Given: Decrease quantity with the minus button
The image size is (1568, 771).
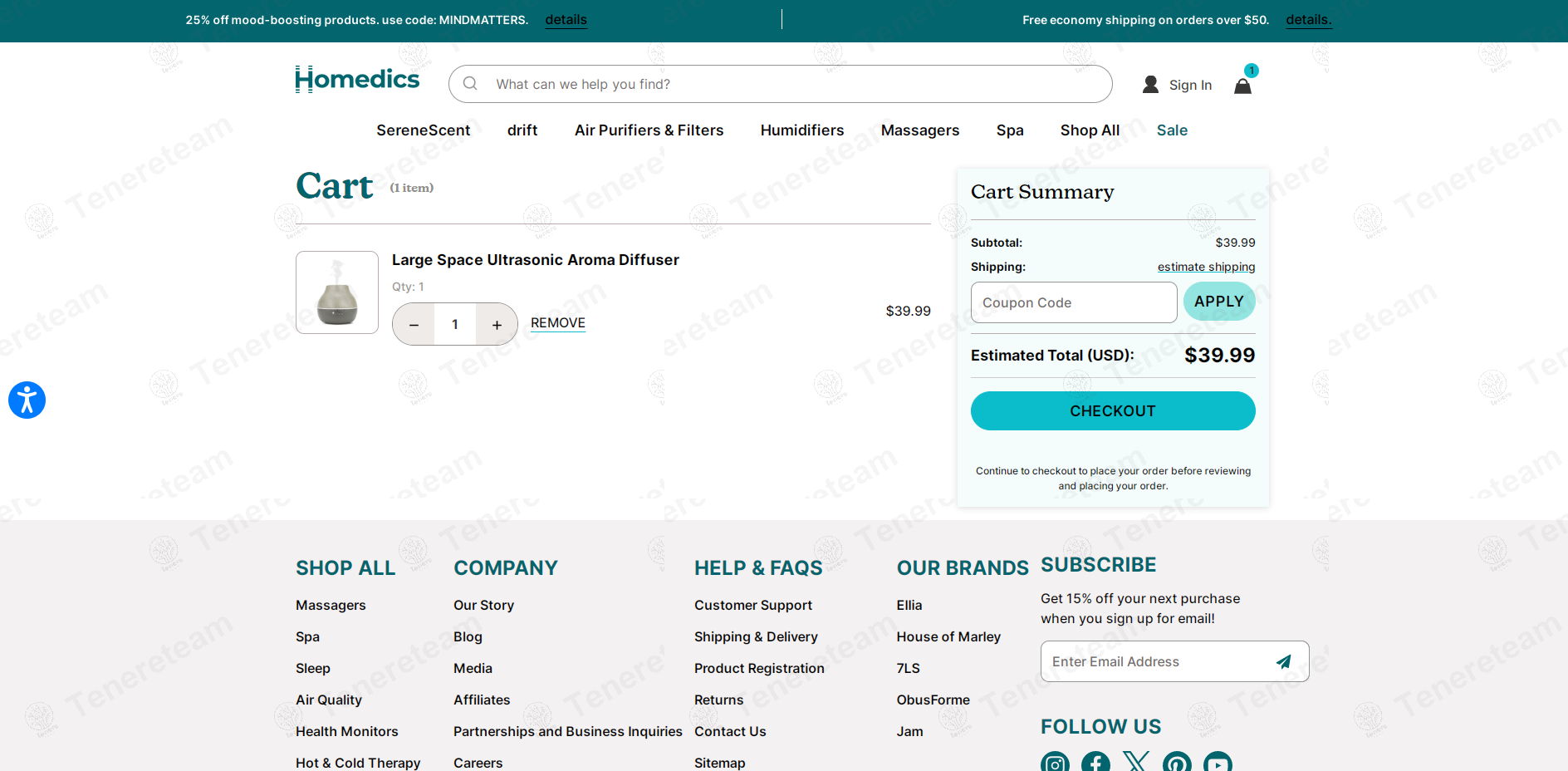Looking at the screenshot, I should pos(414,324).
